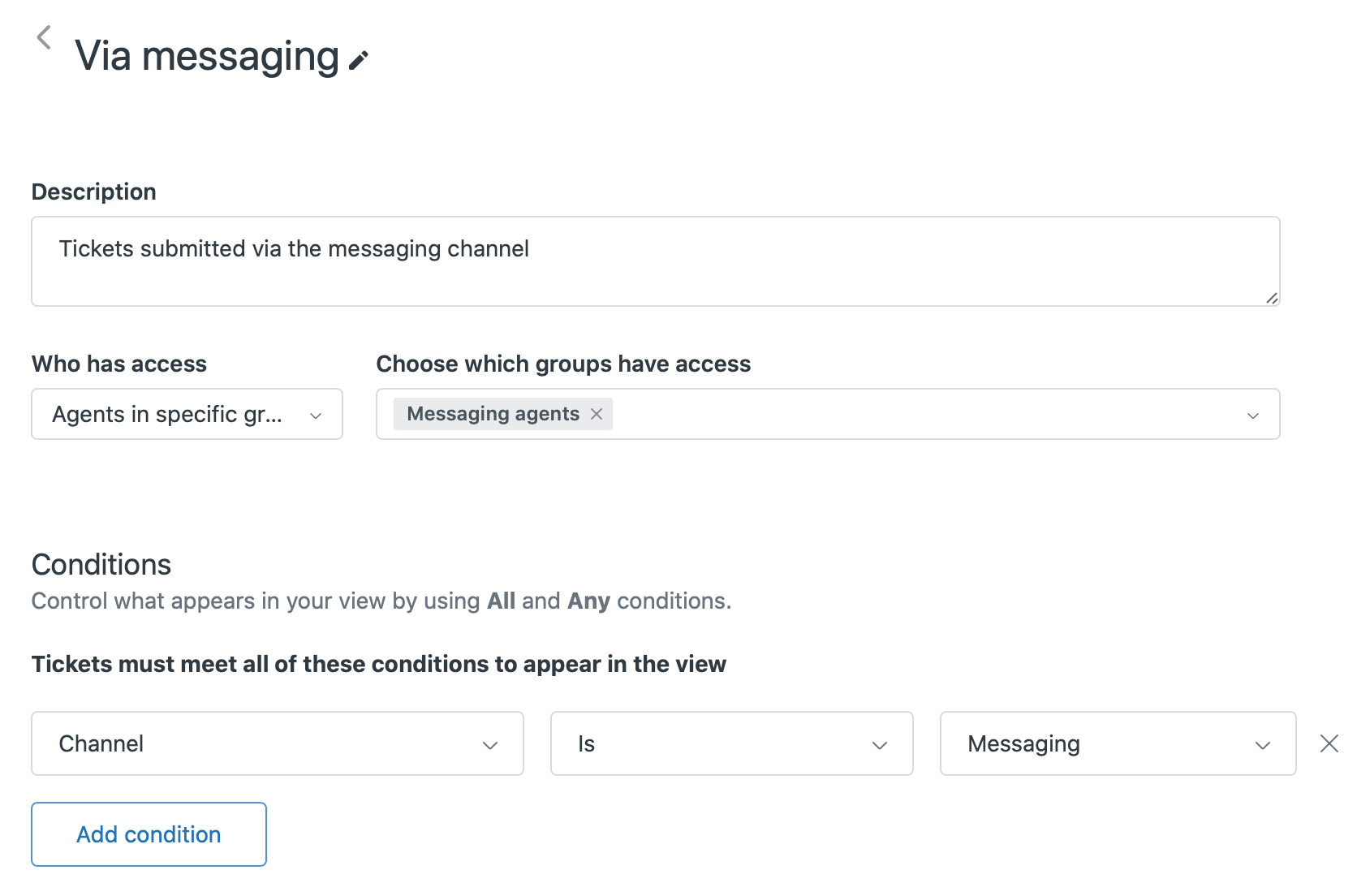This screenshot has height=896, width=1357.
Task: Remove the Messaging agents group tag
Action: click(x=597, y=414)
